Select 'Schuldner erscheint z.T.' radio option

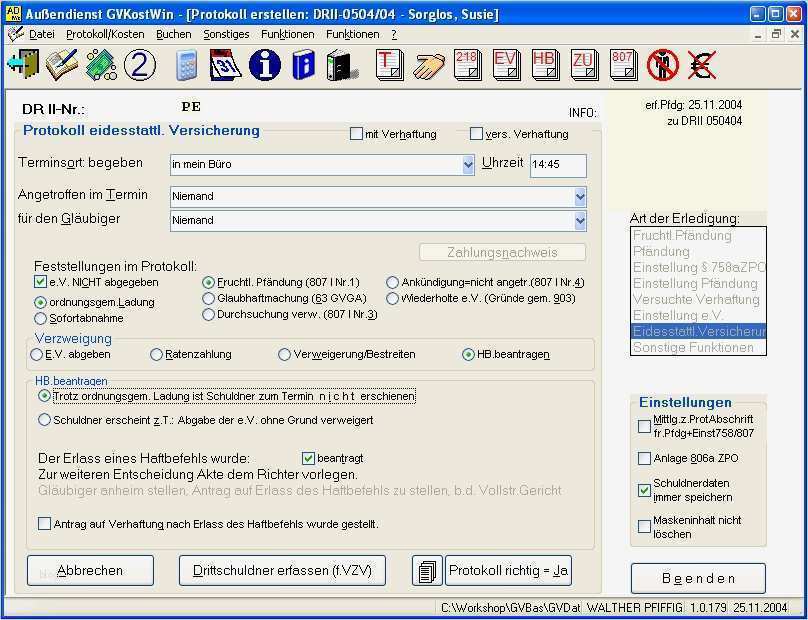click(x=45, y=420)
